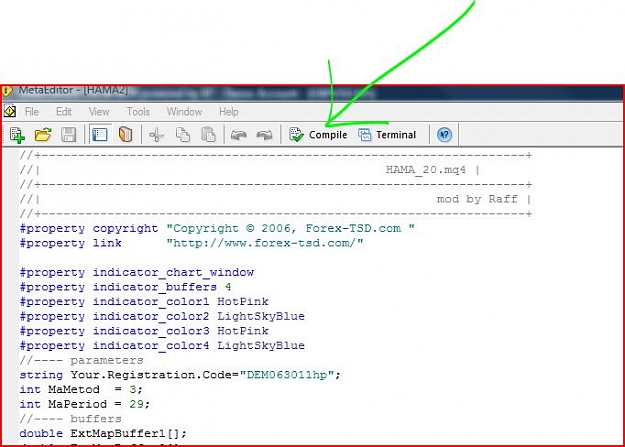
Task: Click HotPink on the indicator_color1 line
Action: (243, 302)
